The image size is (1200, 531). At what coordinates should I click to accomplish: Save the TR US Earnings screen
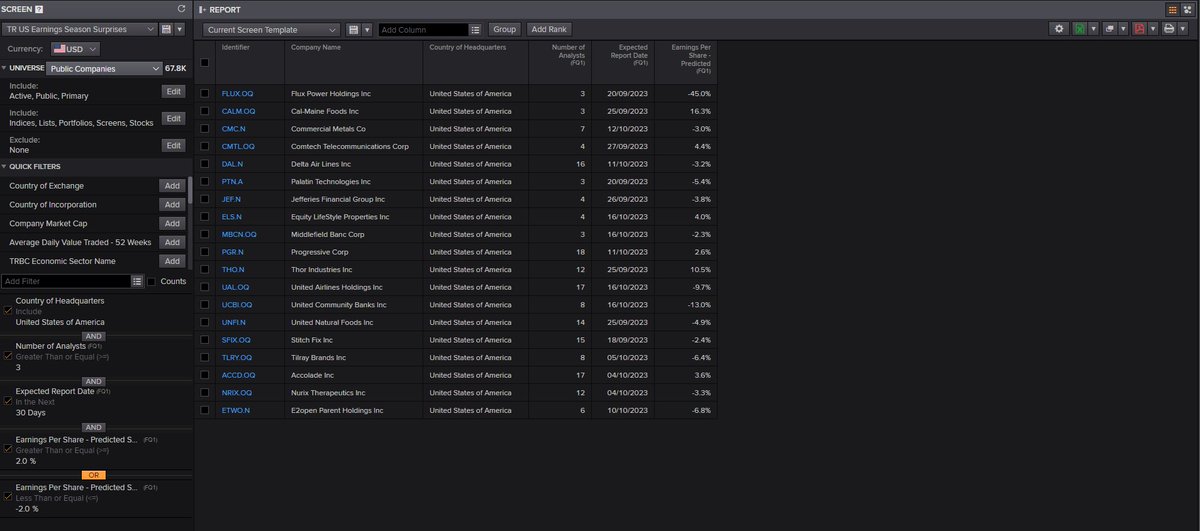click(x=166, y=30)
